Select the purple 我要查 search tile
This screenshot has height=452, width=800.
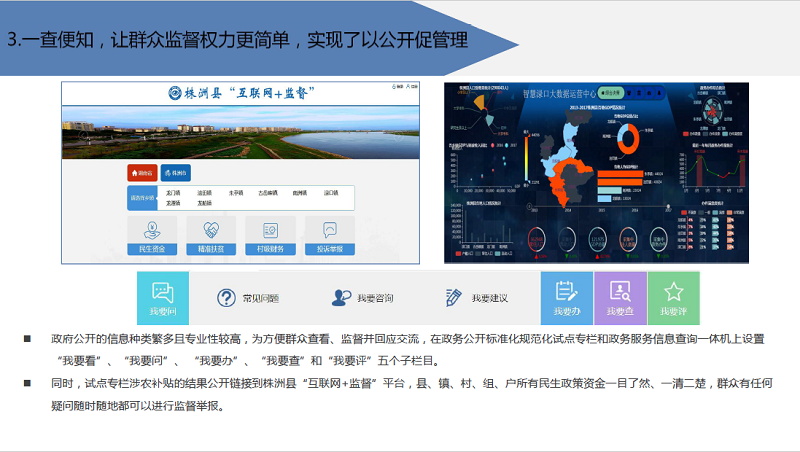coord(620,298)
